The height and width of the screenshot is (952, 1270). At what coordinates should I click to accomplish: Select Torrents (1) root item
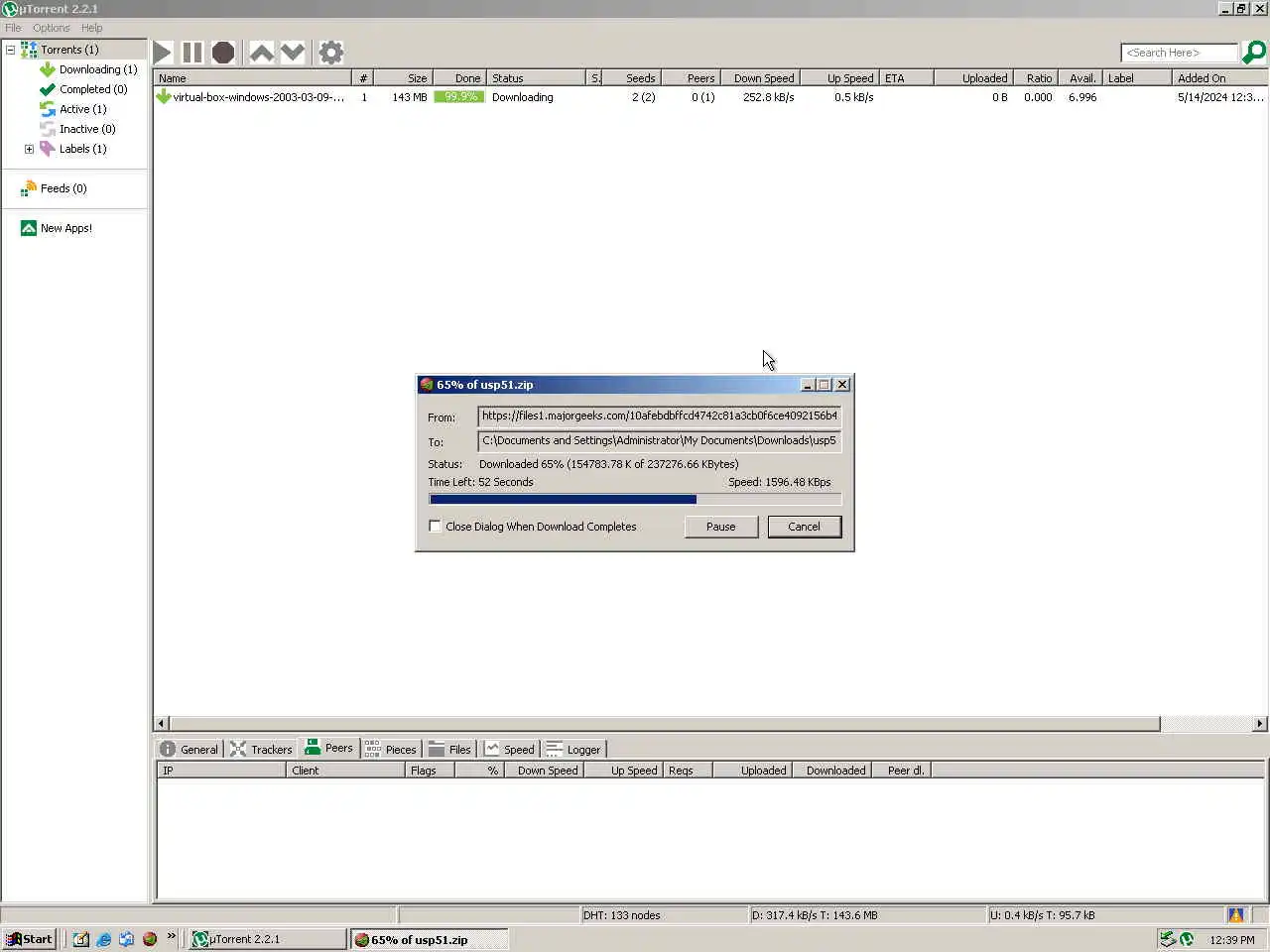(69, 50)
